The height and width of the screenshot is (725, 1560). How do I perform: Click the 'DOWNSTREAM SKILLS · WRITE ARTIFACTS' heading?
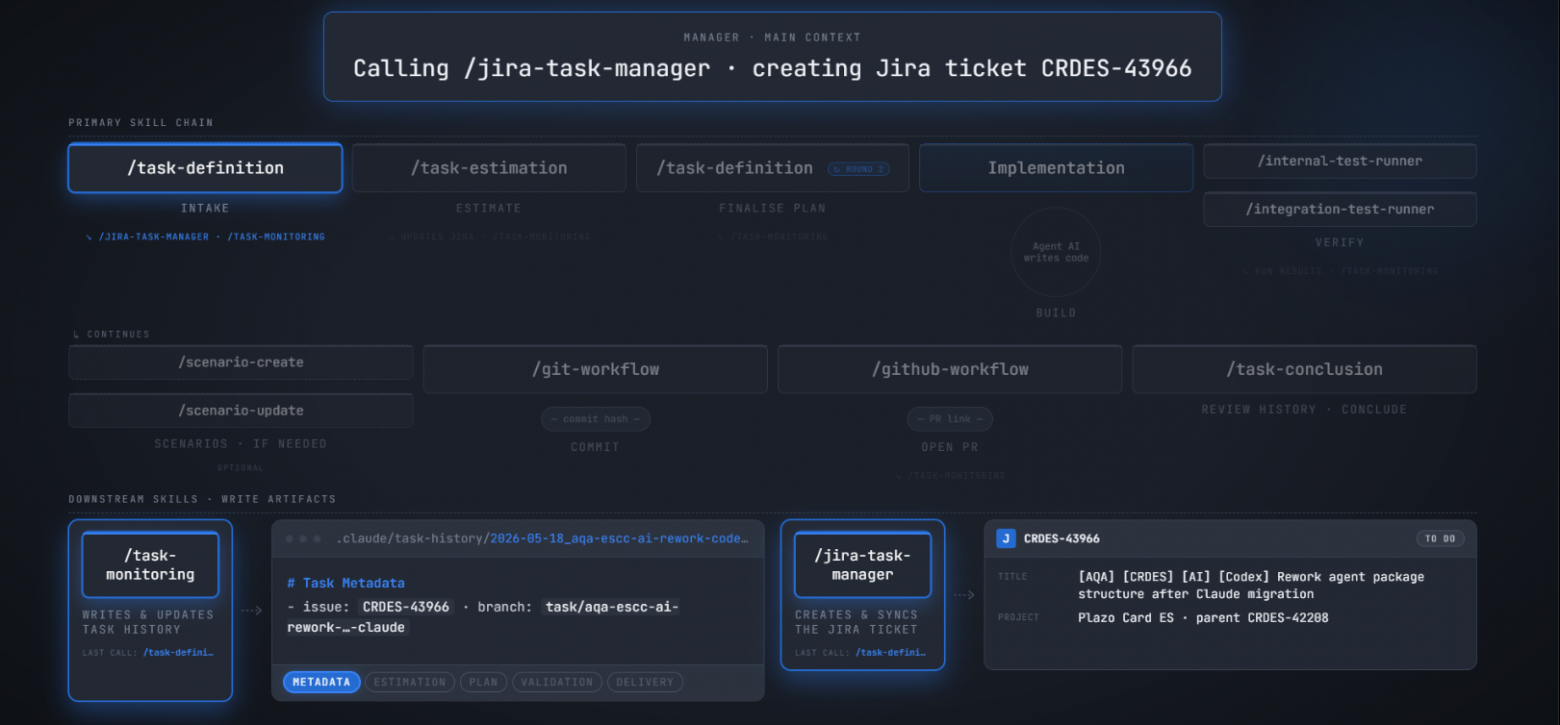(202, 499)
